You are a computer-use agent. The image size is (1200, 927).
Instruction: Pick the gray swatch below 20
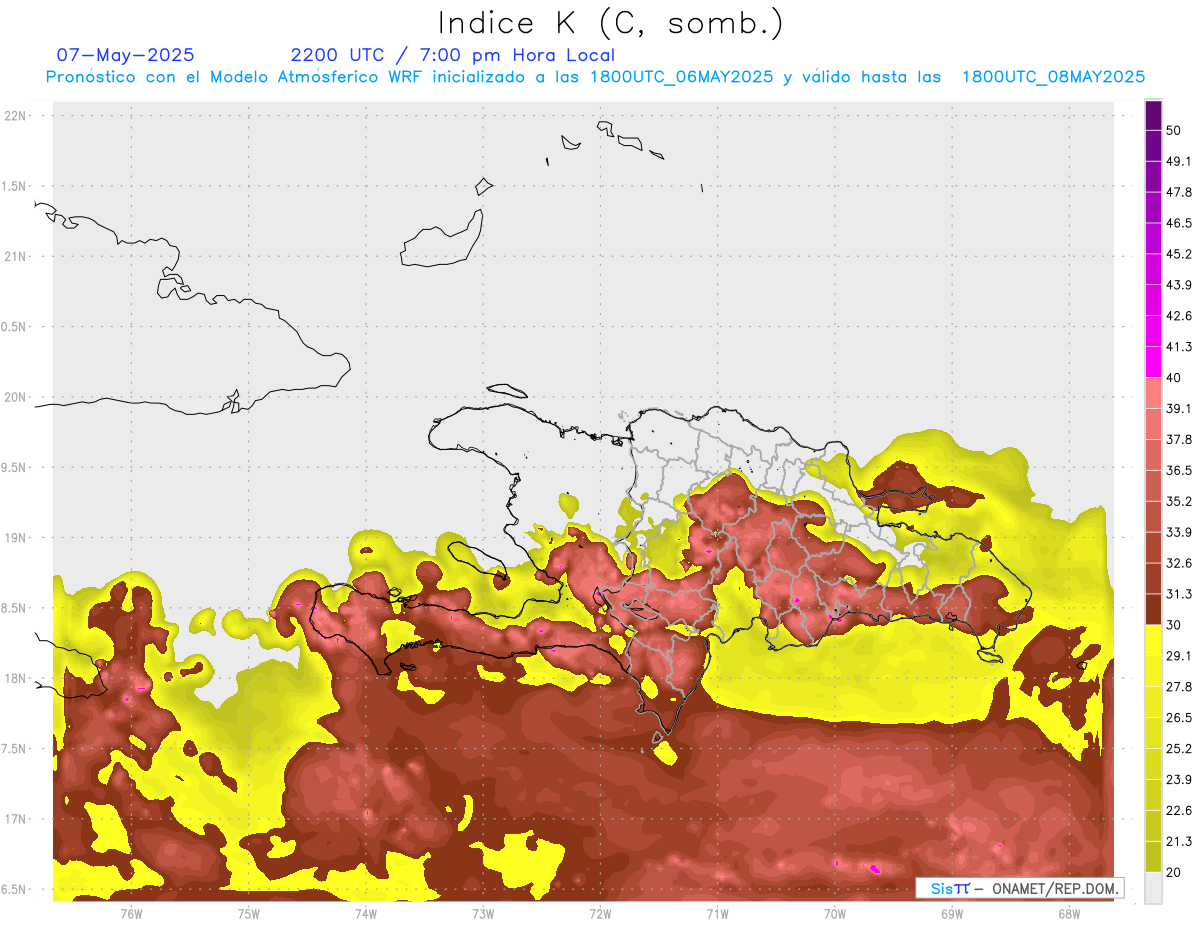1153,888
